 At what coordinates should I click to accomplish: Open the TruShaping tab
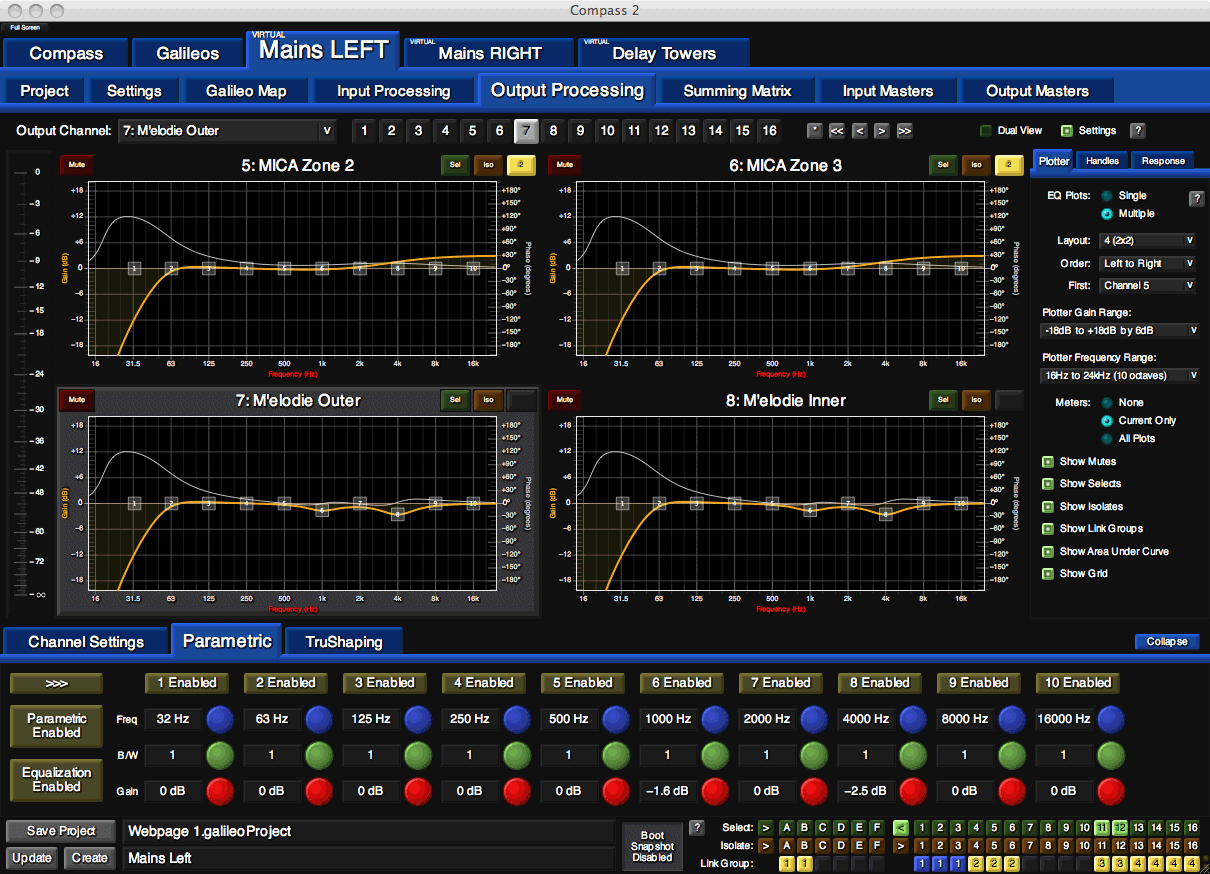coord(344,642)
